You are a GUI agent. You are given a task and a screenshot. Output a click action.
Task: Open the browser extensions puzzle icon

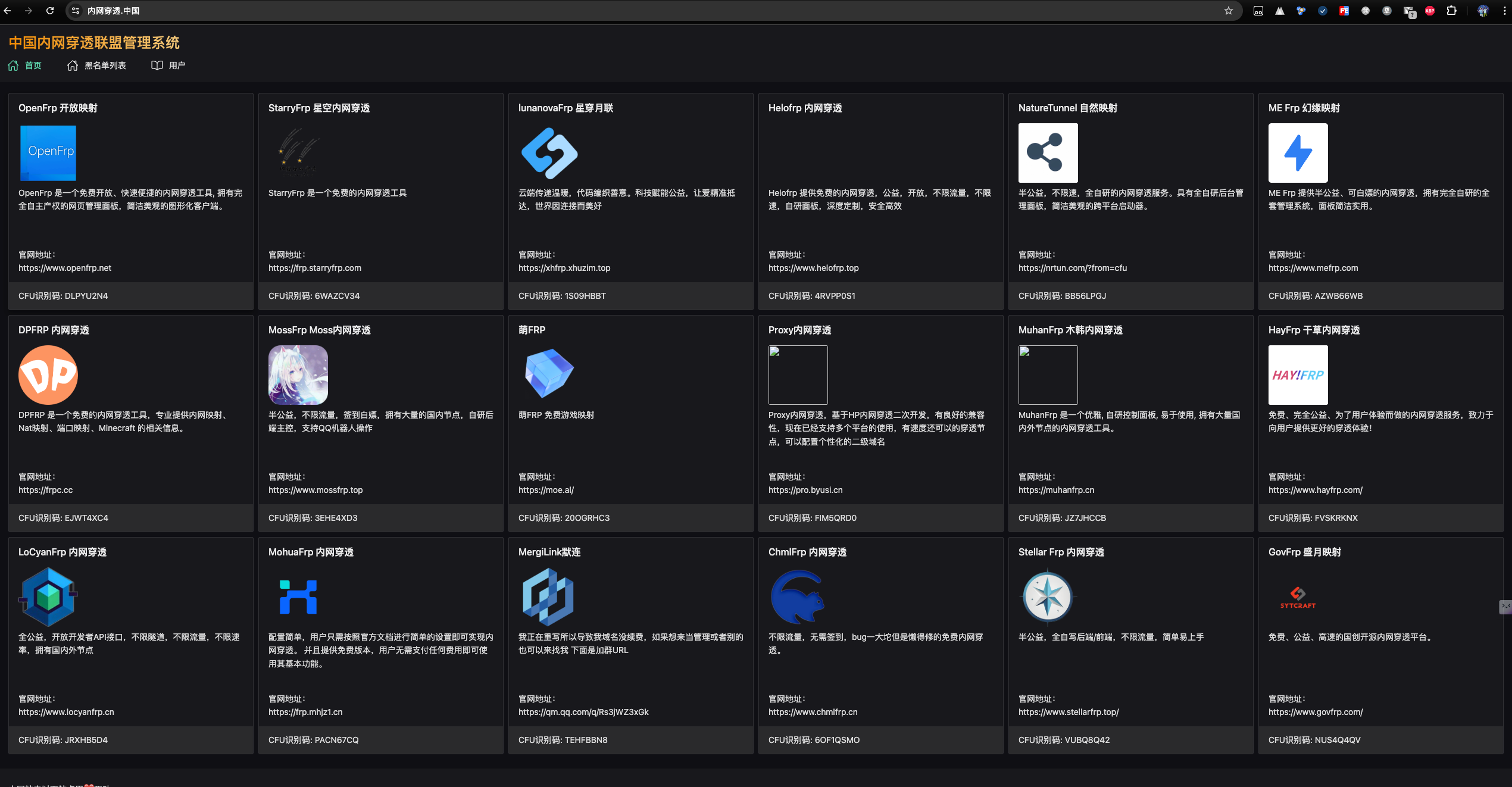pyautogui.click(x=1451, y=11)
